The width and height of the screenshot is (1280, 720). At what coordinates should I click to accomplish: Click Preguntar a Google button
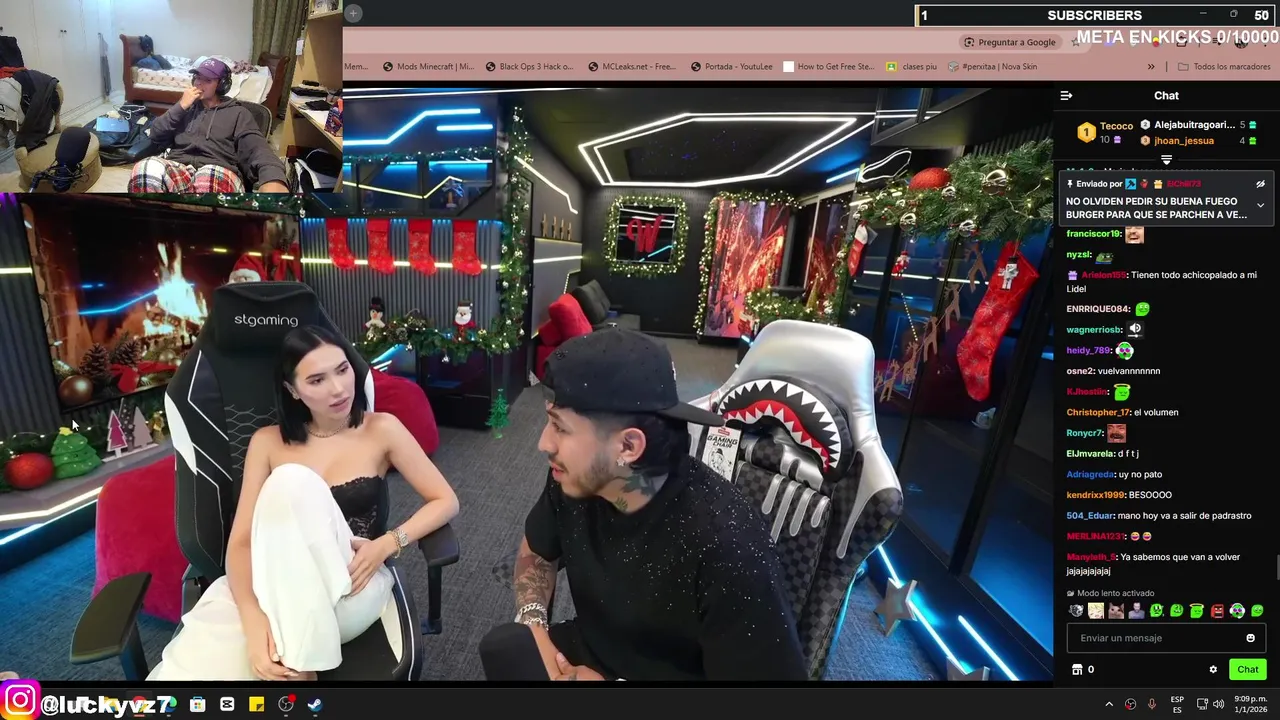(x=1009, y=42)
